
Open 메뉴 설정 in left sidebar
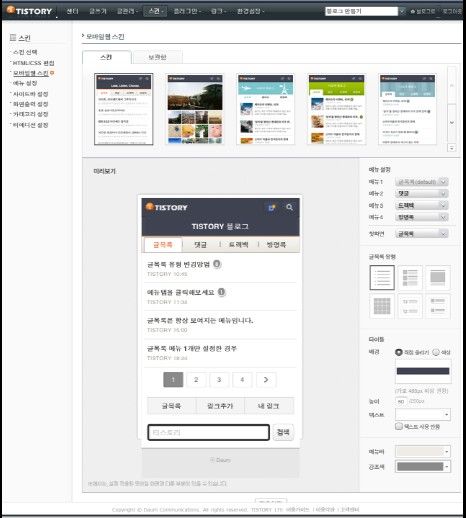click(x=25, y=83)
